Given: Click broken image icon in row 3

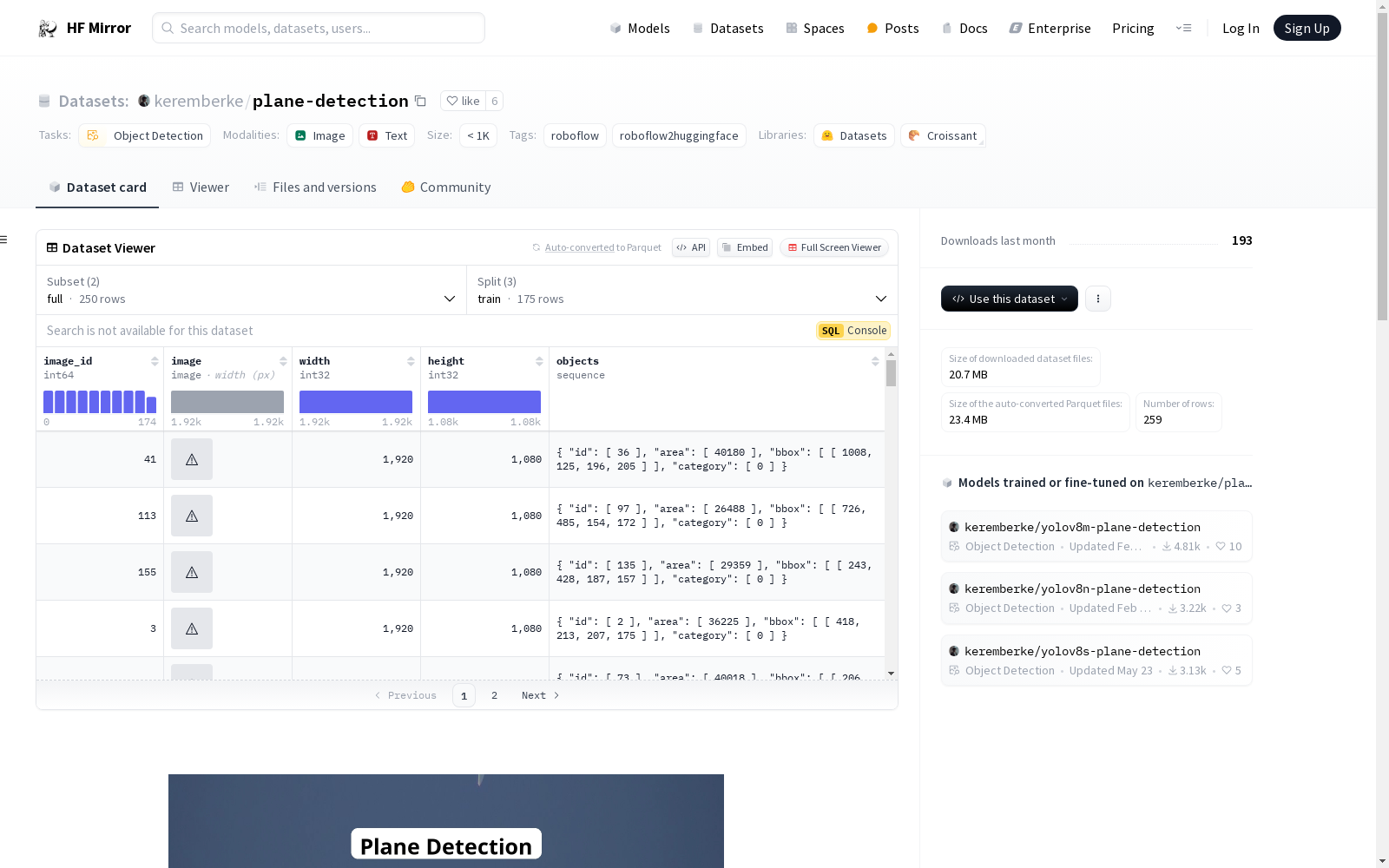Looking at the screenshot, I should coord(192,628).
